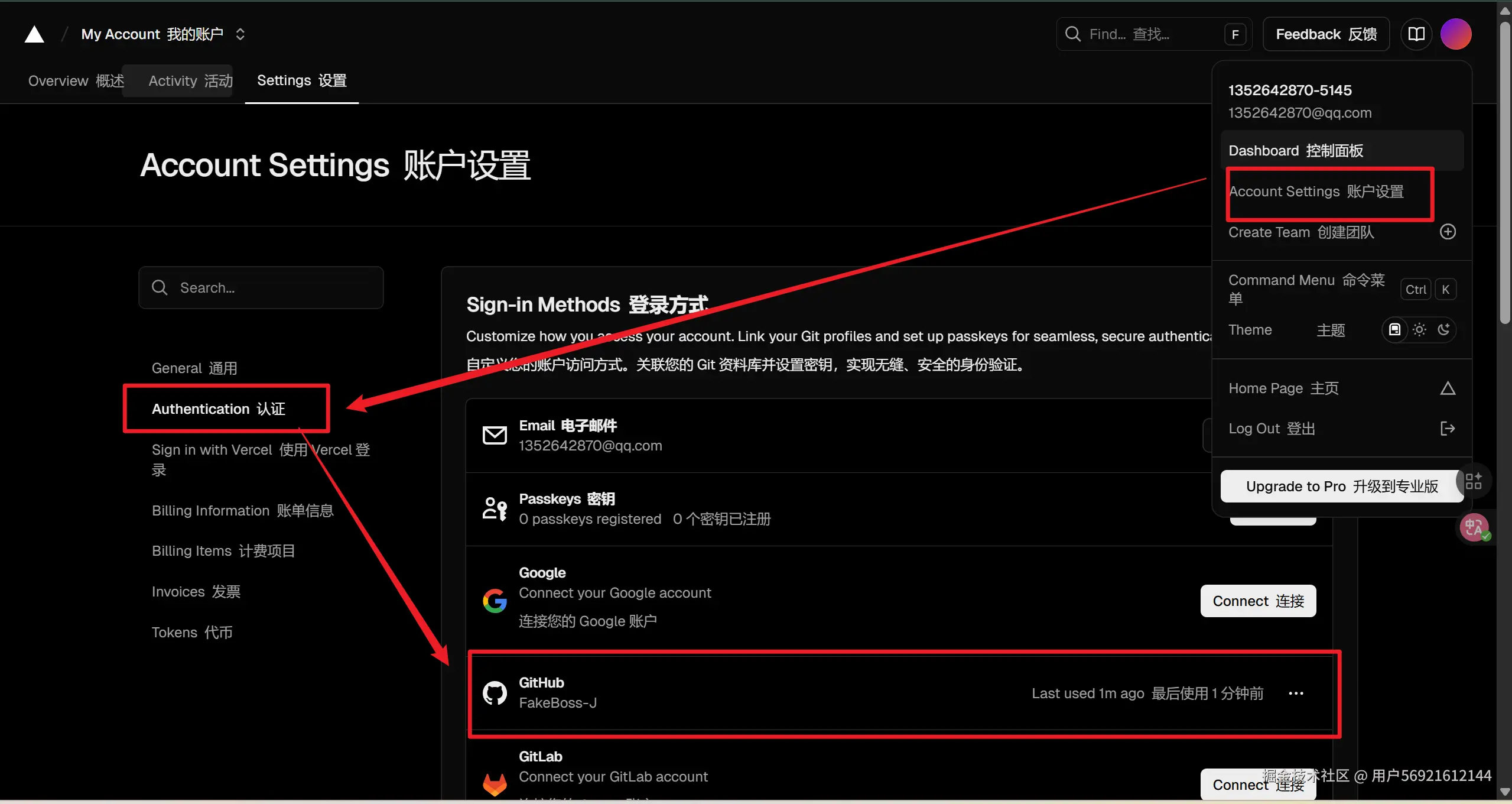
Task: Focus the settings Search field
Action: pyautogui.click(x=261, y=288)
